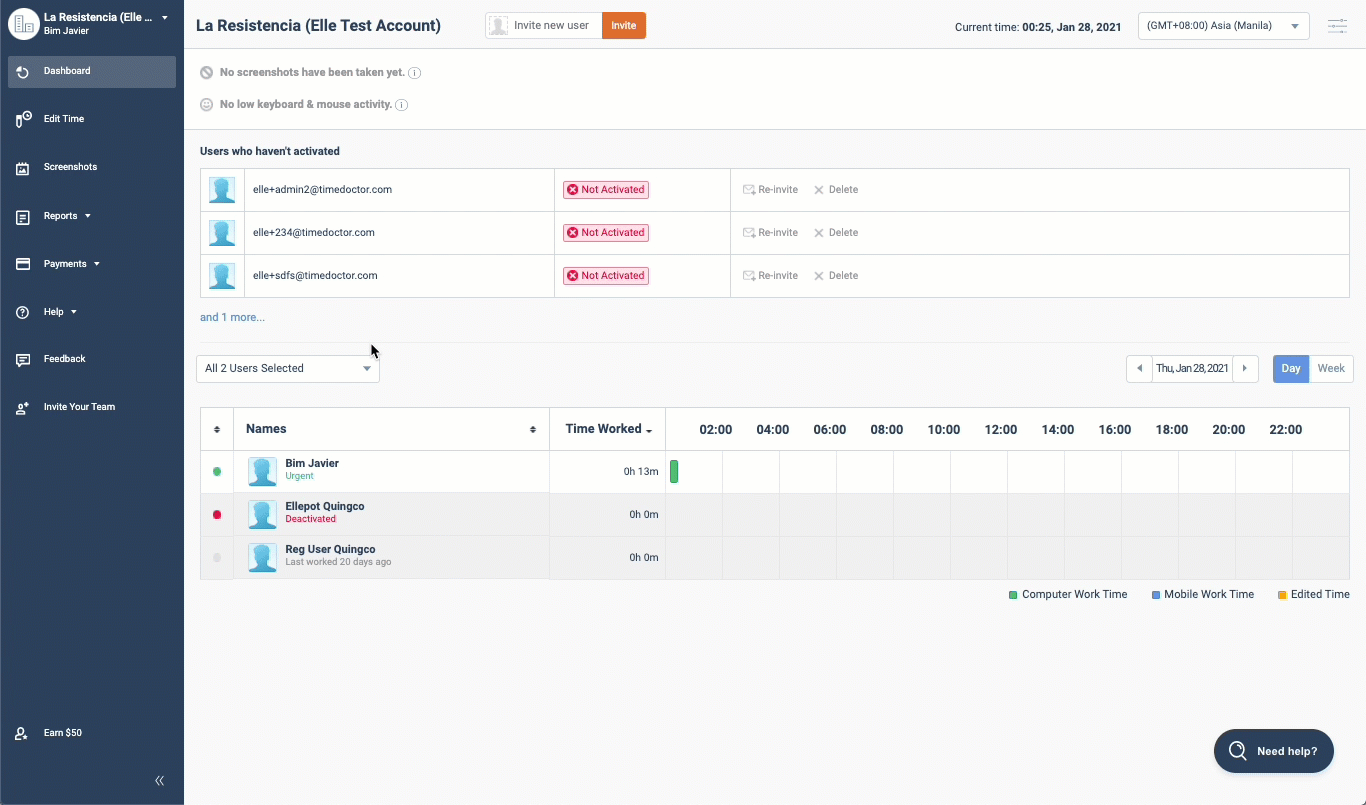Click the orange Invite button
The image size is (1366, 805).
(x=623, y=26)
